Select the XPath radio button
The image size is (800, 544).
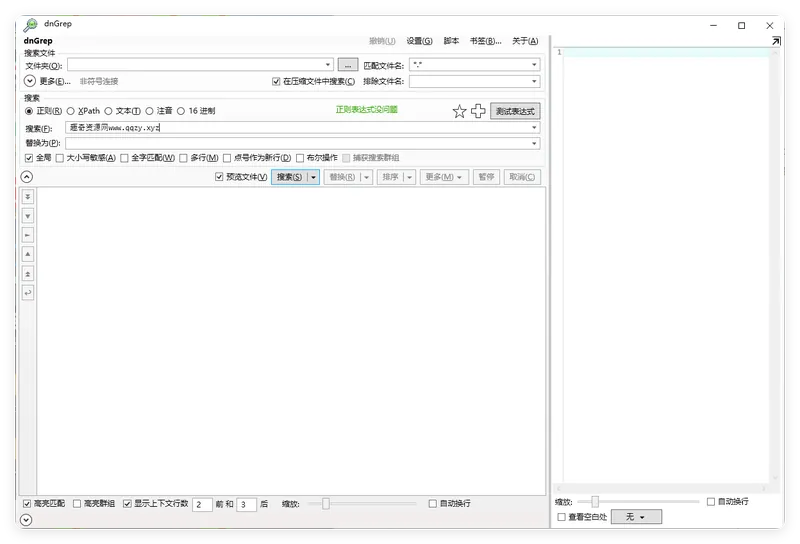70,111
